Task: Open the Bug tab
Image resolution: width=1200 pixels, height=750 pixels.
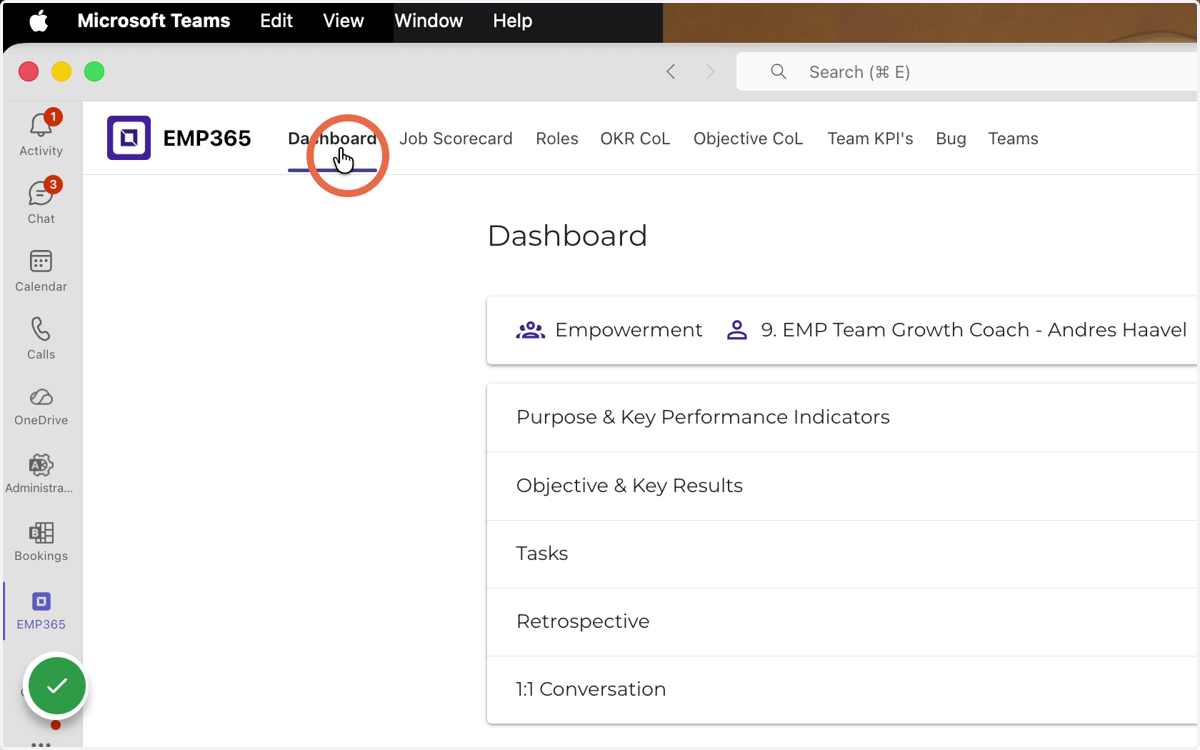Action: pos(951,139)
